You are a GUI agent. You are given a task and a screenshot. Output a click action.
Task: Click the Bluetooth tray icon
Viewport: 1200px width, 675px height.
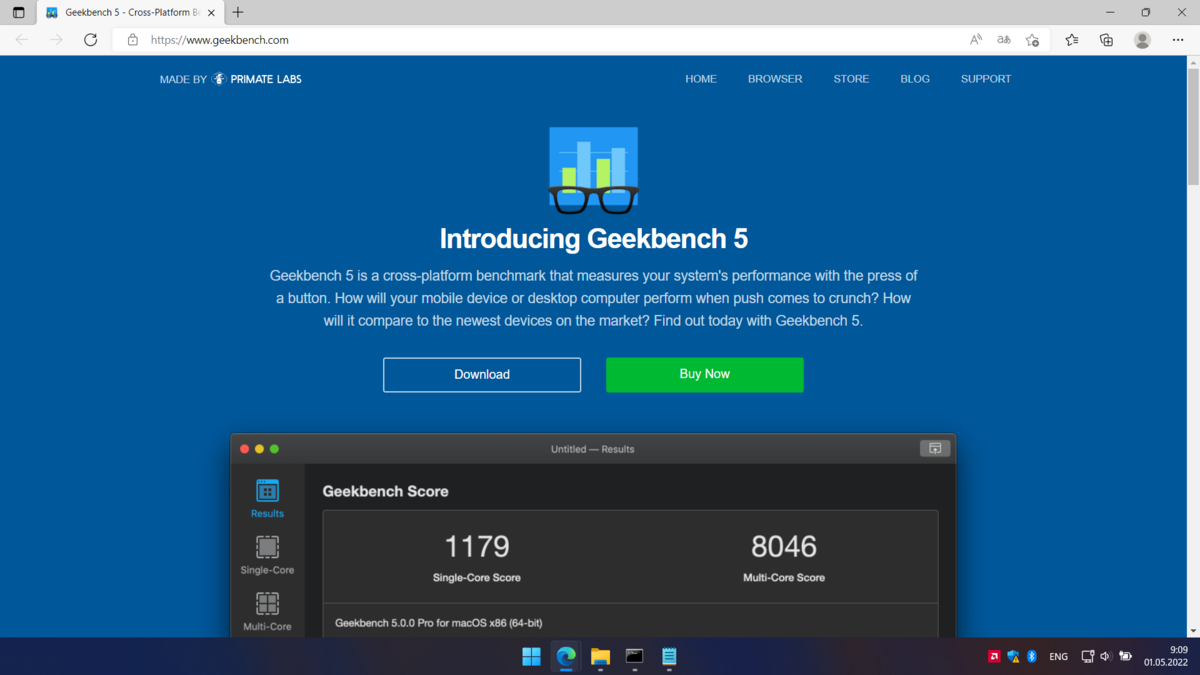(1032, 657)
